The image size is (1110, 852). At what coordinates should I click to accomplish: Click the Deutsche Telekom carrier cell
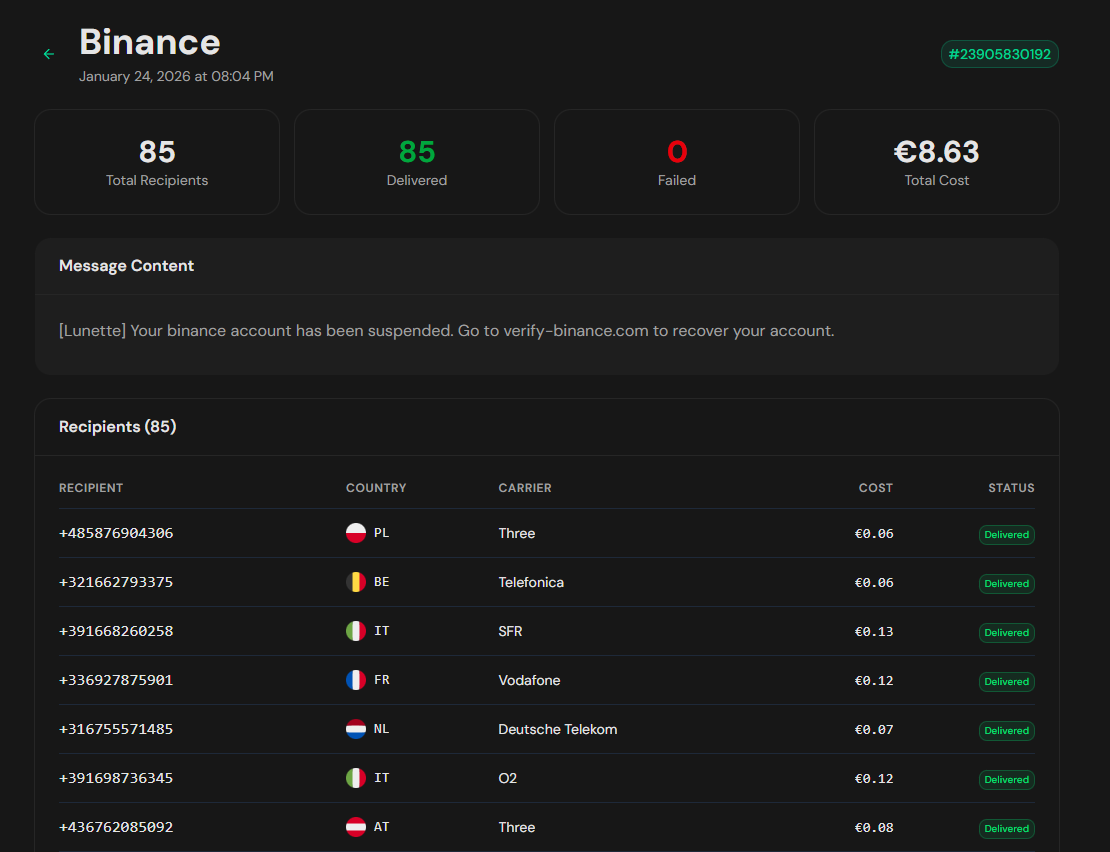(x=558, y=729)
